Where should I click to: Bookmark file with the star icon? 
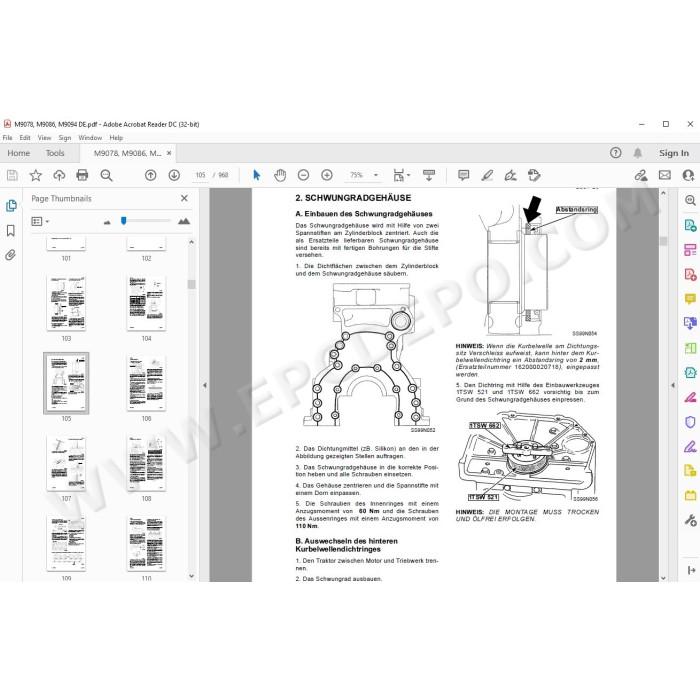(x=35, y=175)
